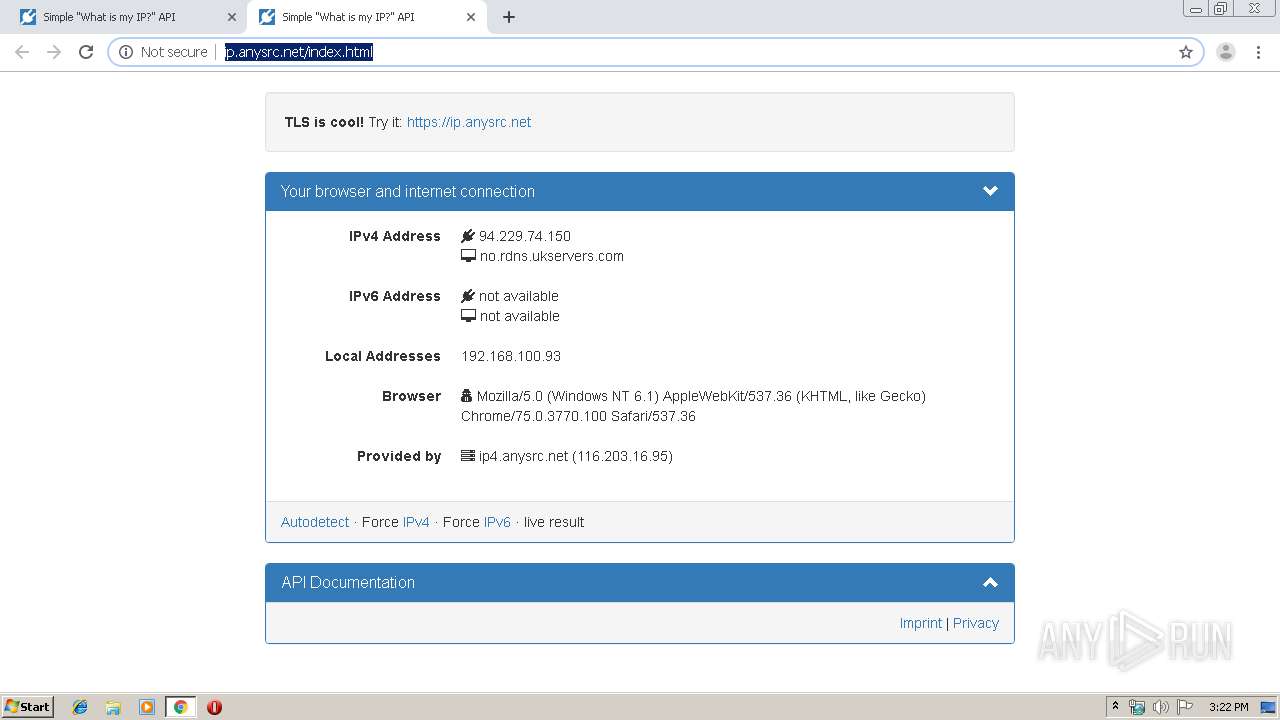The width and height of the screenshot is (1280, 720).
Task: Select the second 'What is my IP?' tab
Action: coord(366,17)
